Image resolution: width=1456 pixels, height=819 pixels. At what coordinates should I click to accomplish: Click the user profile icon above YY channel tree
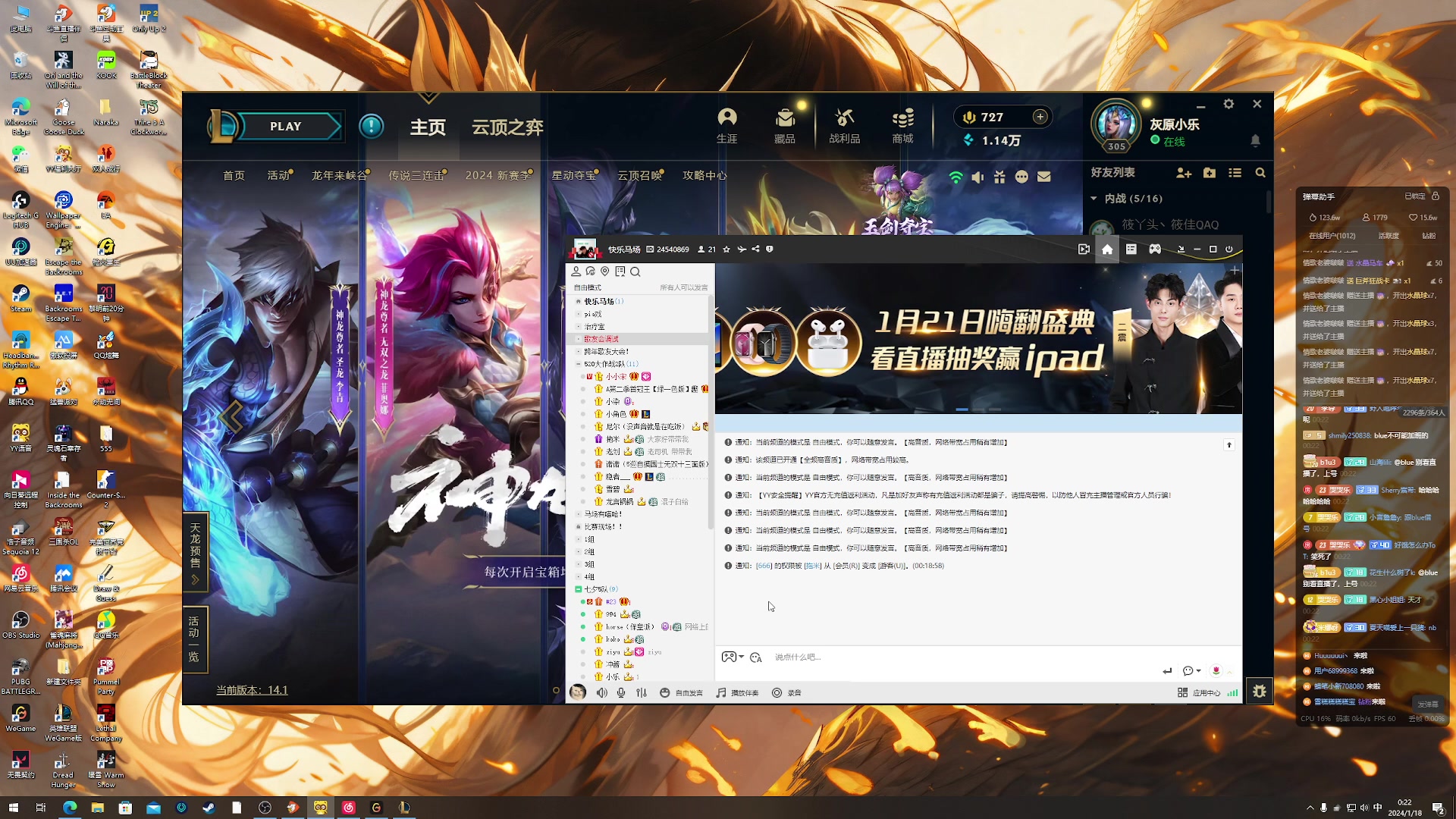pos(576,271)
